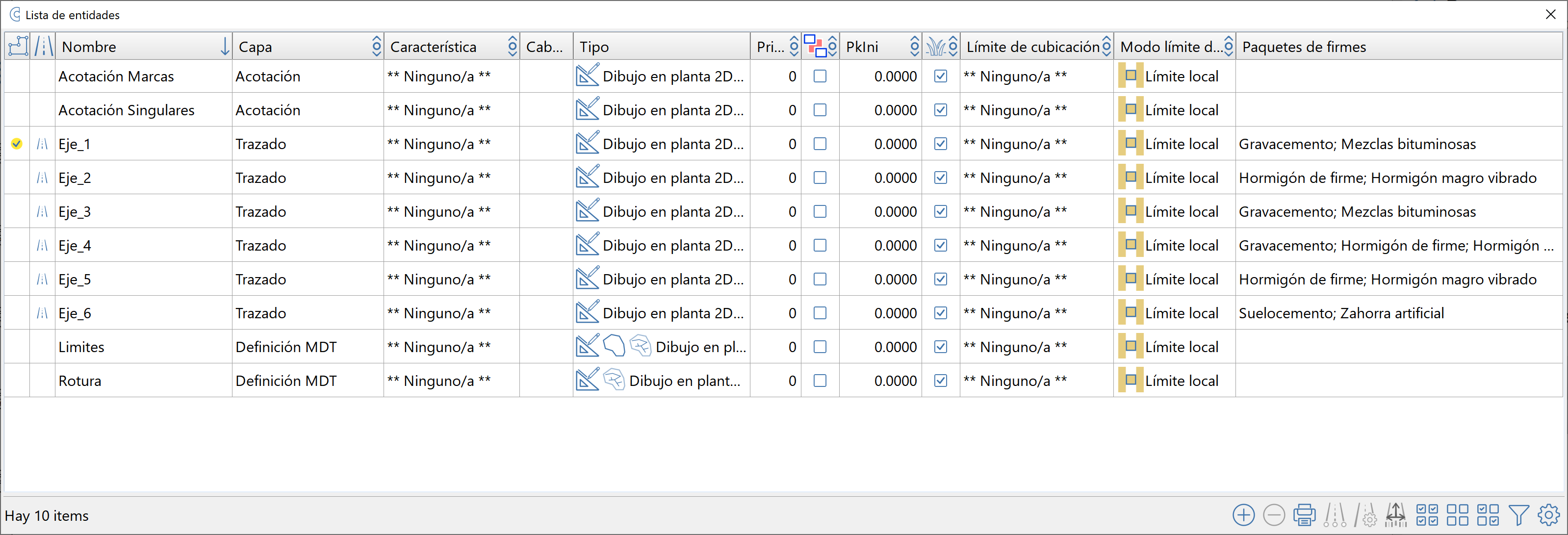The image size is (1568, 535).
Task: Open the Capa column filter arrows
Action: tap(376, 46)
